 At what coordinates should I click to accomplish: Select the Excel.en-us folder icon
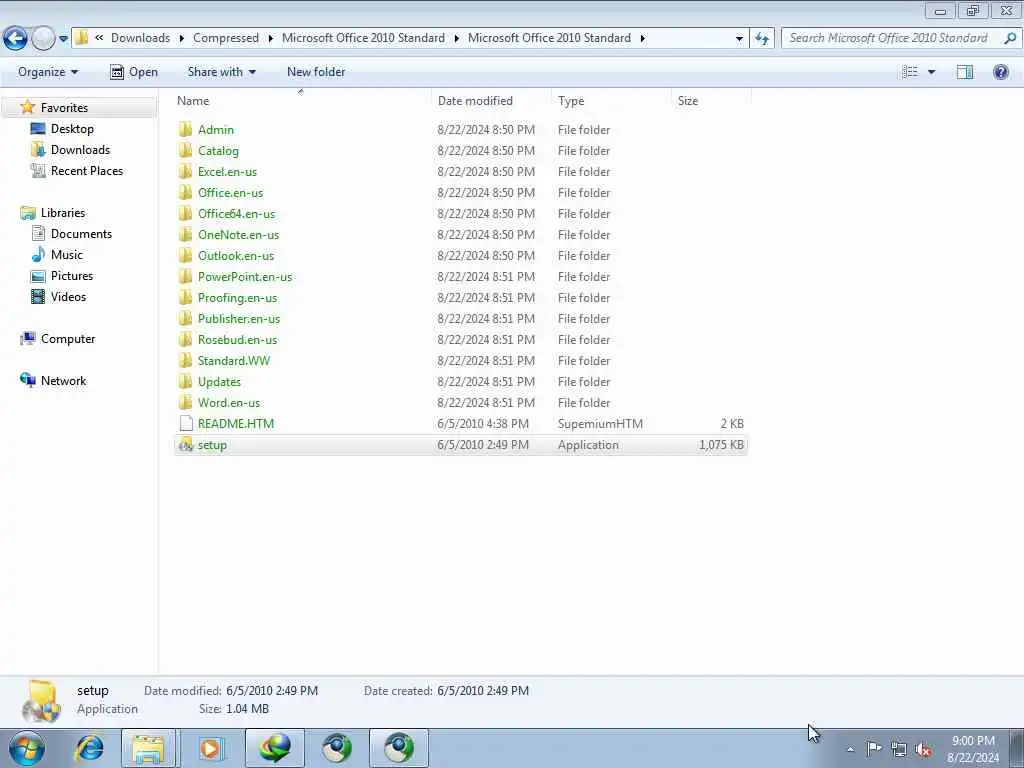coord(185,171)
